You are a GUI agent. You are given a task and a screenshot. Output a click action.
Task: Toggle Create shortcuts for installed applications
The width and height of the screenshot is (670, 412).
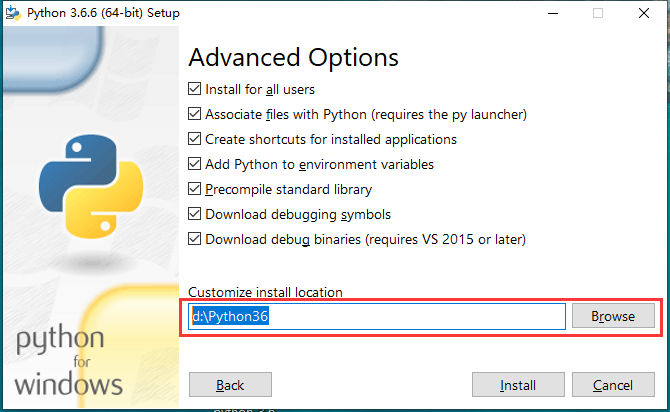click(x=194, y=139)
